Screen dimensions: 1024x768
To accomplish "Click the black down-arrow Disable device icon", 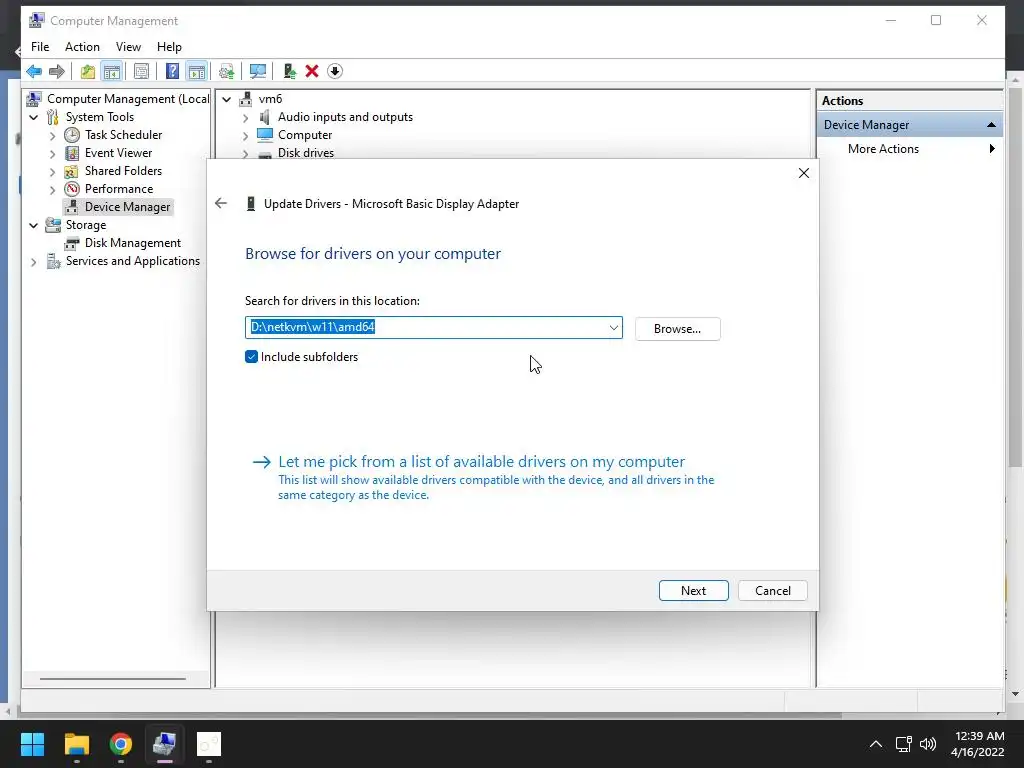I will tap(335, 71).
